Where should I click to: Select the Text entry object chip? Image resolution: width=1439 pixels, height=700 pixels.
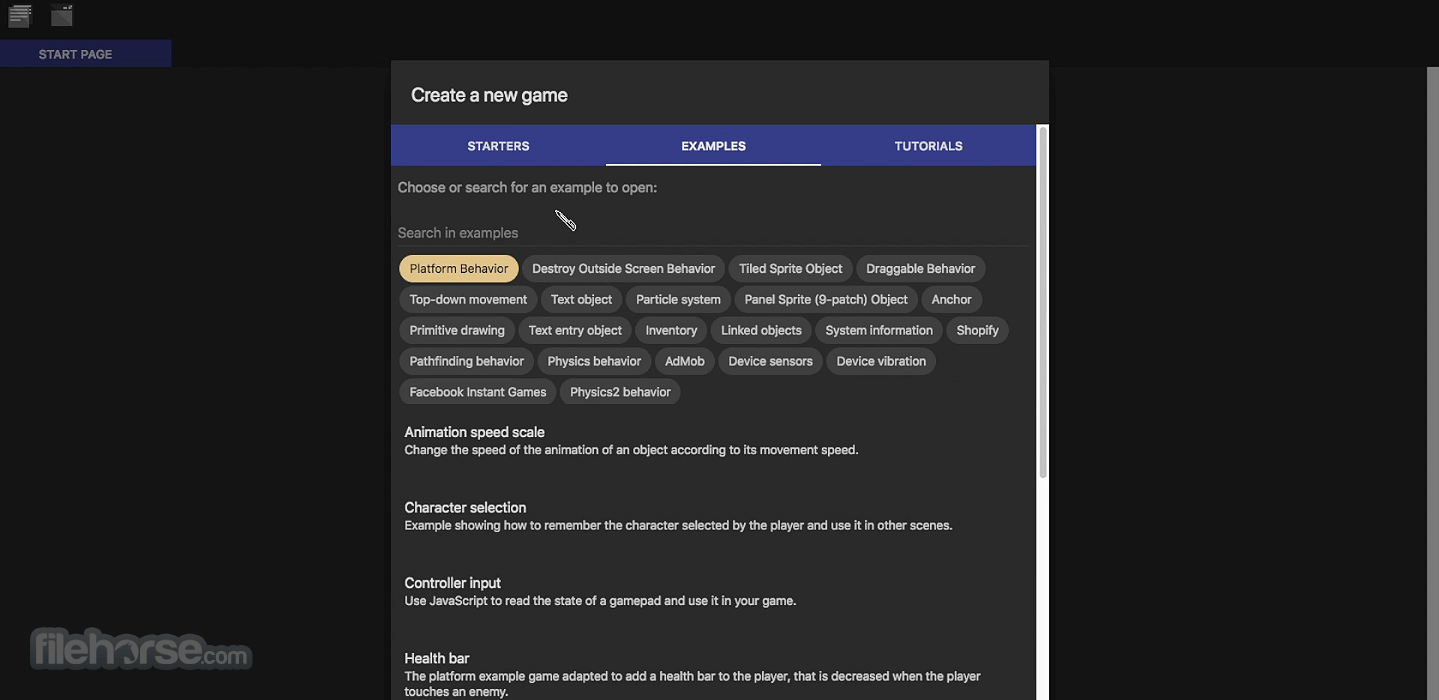575,330
